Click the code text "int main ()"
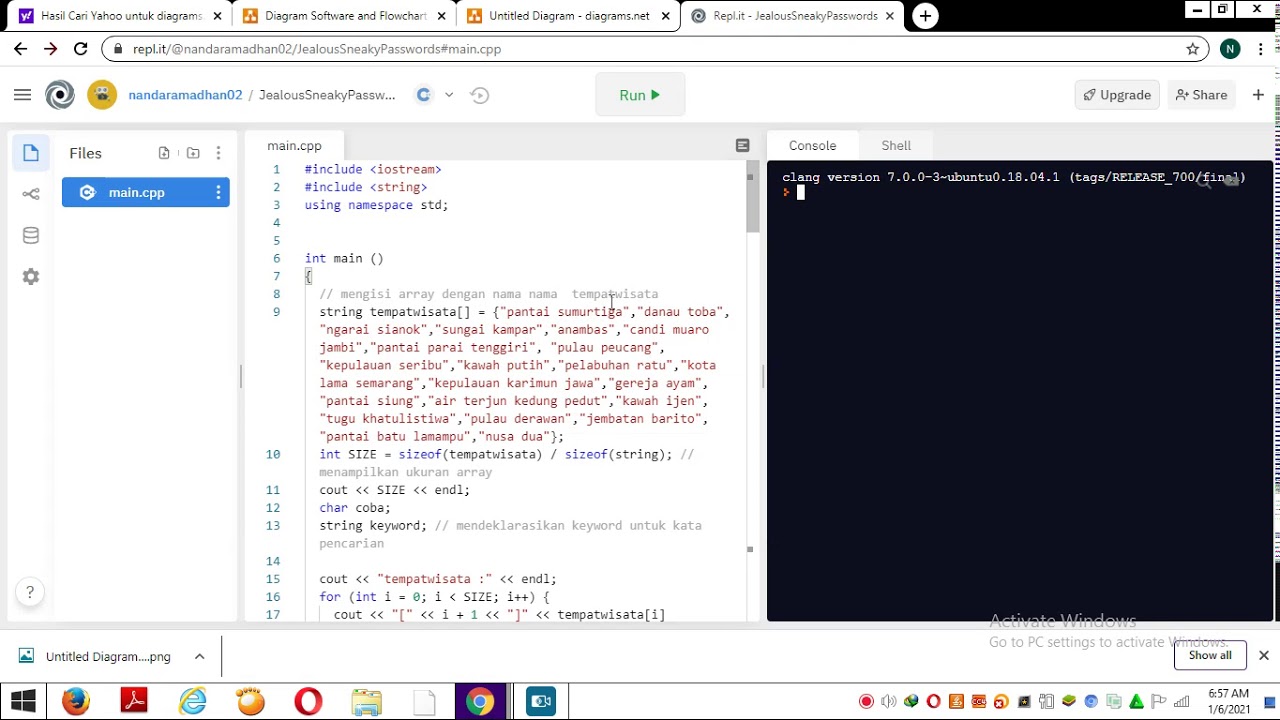This screenshot has height=720, width=1280. point(344,259)
